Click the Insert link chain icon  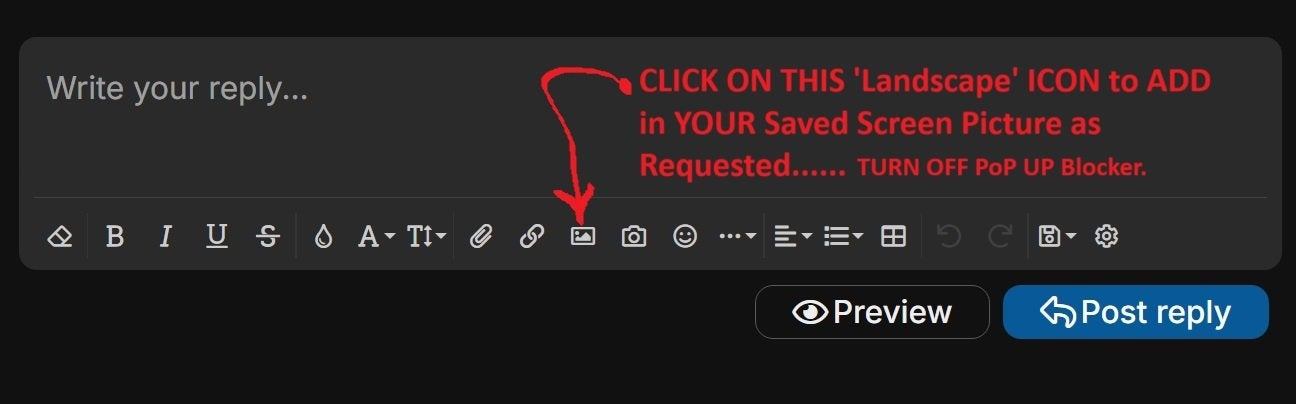click(x=532, y=237)
